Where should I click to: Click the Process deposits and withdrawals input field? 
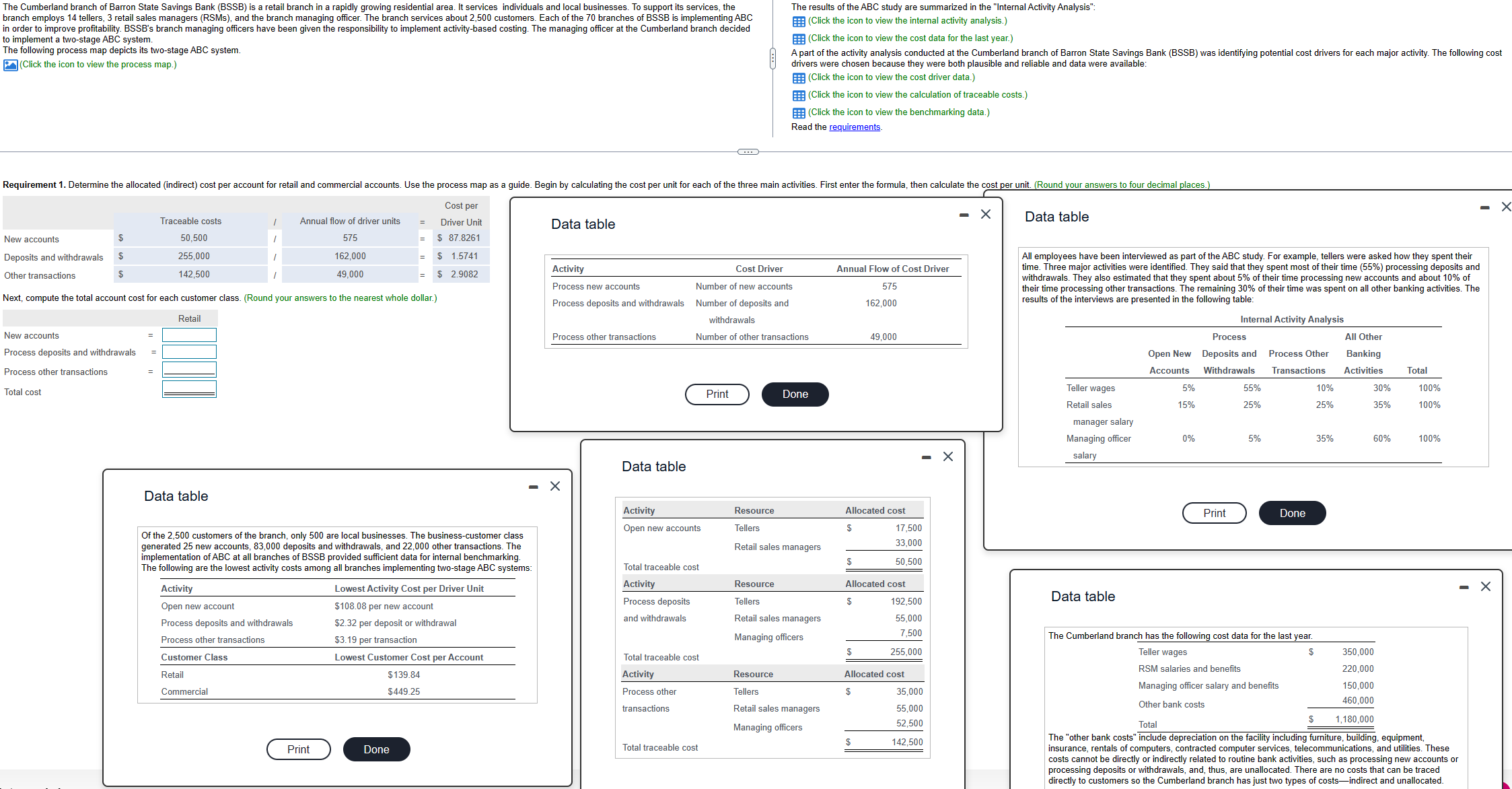coord(189,352)
